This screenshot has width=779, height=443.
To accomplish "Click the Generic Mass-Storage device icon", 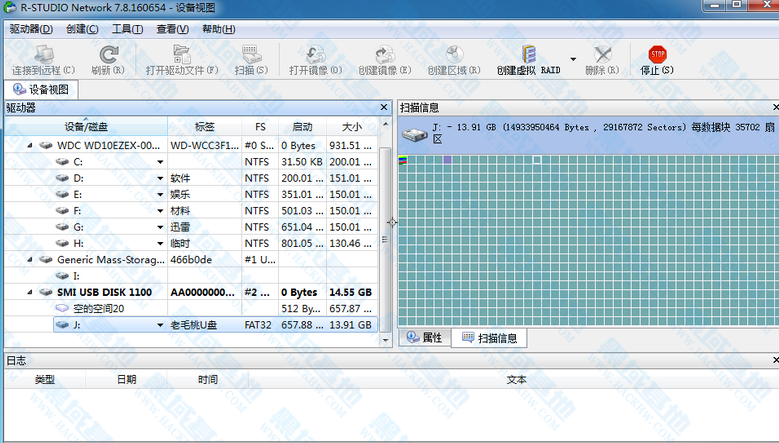I will pyautogui.click(x=46, y=259).
